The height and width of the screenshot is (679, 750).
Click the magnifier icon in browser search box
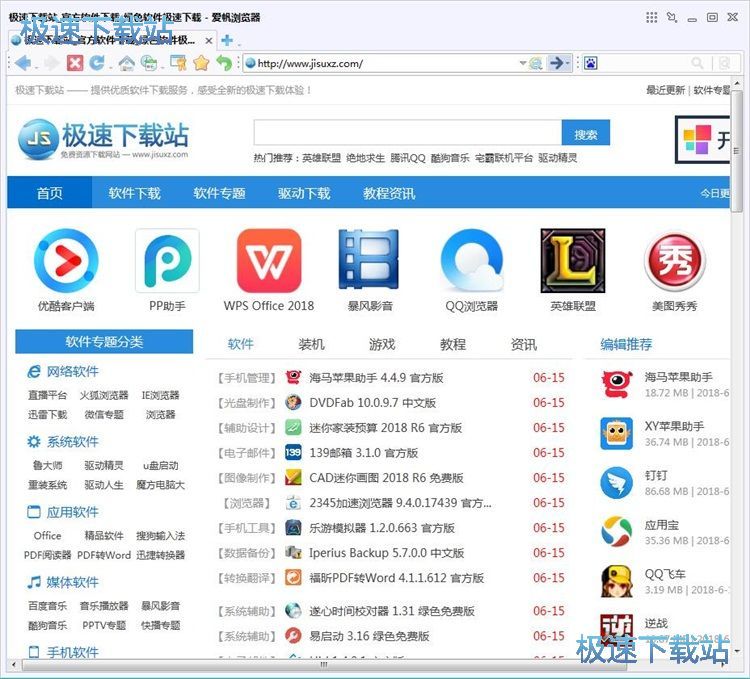[x=697, y=63]
